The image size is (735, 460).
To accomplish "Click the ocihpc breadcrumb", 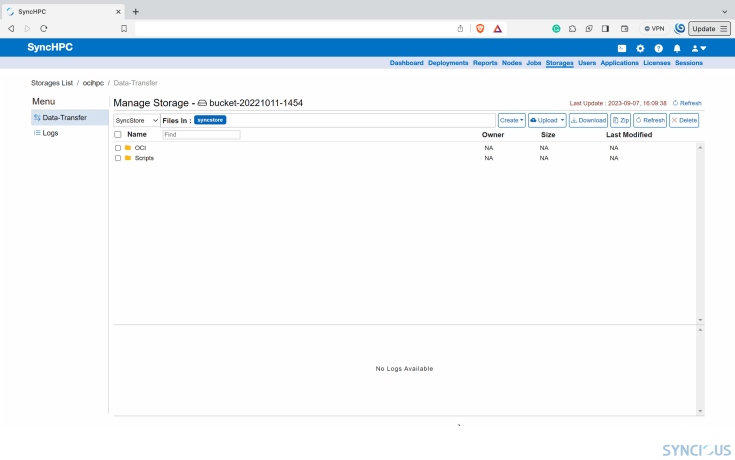I will click(x=93, y=83).
